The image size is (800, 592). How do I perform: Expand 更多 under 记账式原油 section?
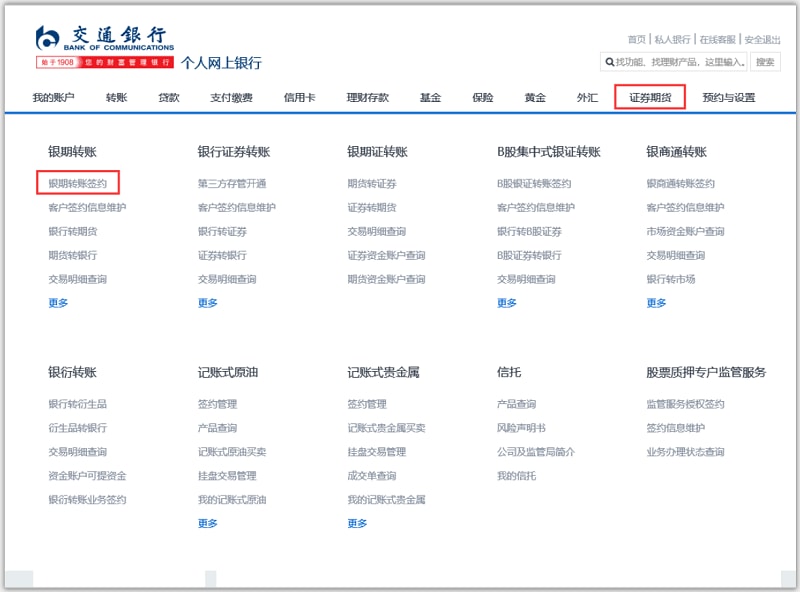coord(207,523)
